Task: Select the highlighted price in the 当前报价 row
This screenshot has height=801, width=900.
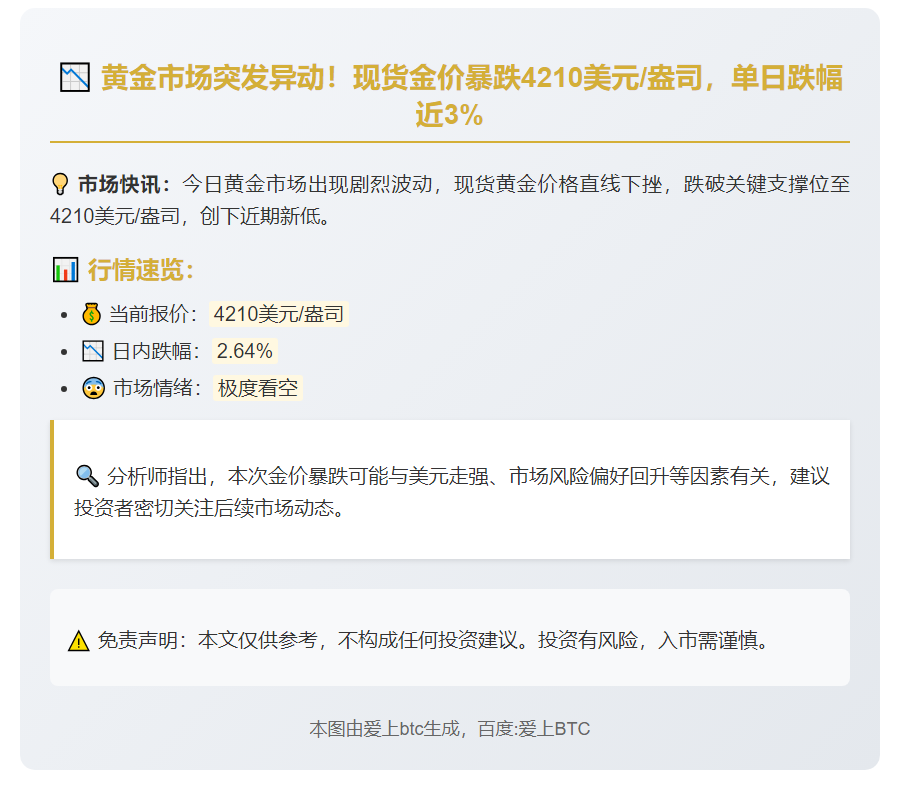Action: click(x=279, y=315)
